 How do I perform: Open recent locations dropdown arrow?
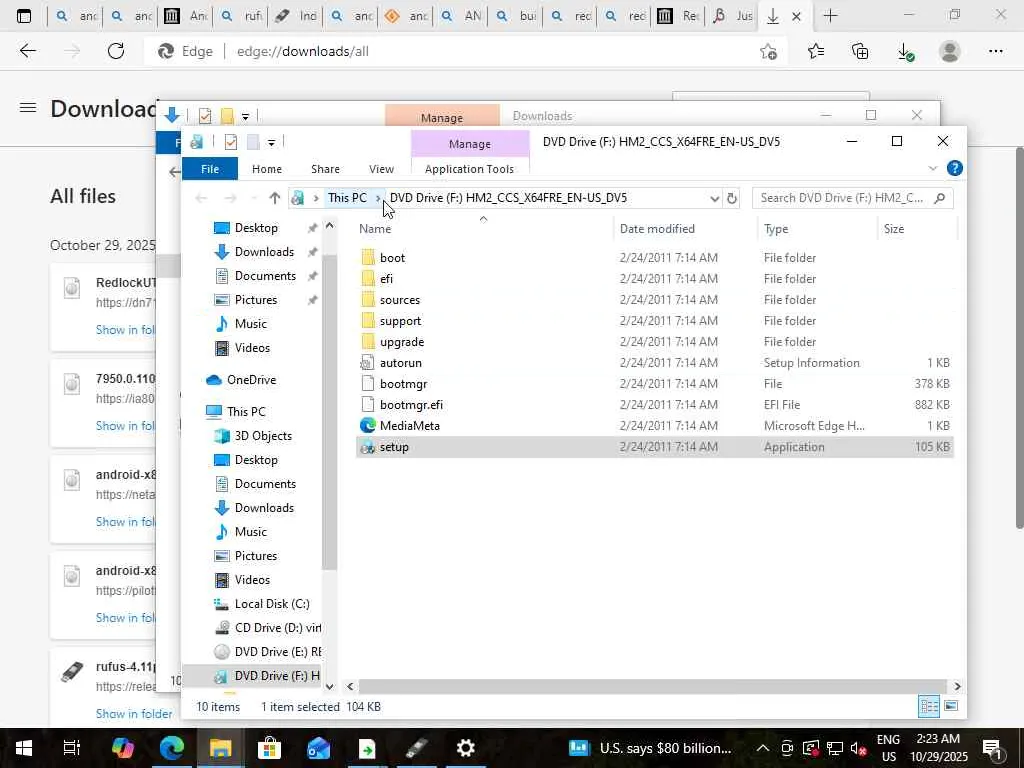(253, 198)
